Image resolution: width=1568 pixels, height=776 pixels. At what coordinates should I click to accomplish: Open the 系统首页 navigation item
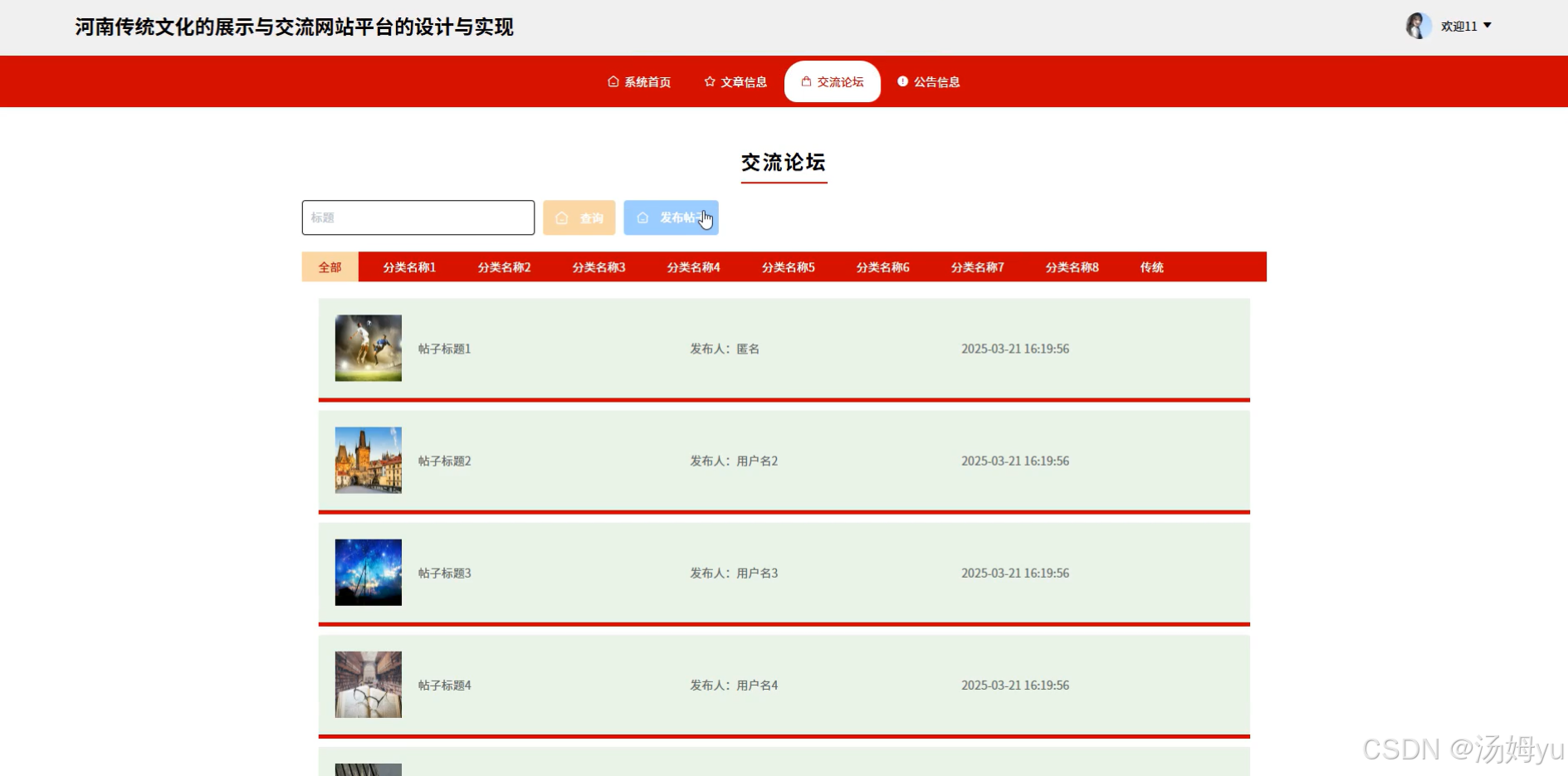pyautogui.click(x=639, y=81)
